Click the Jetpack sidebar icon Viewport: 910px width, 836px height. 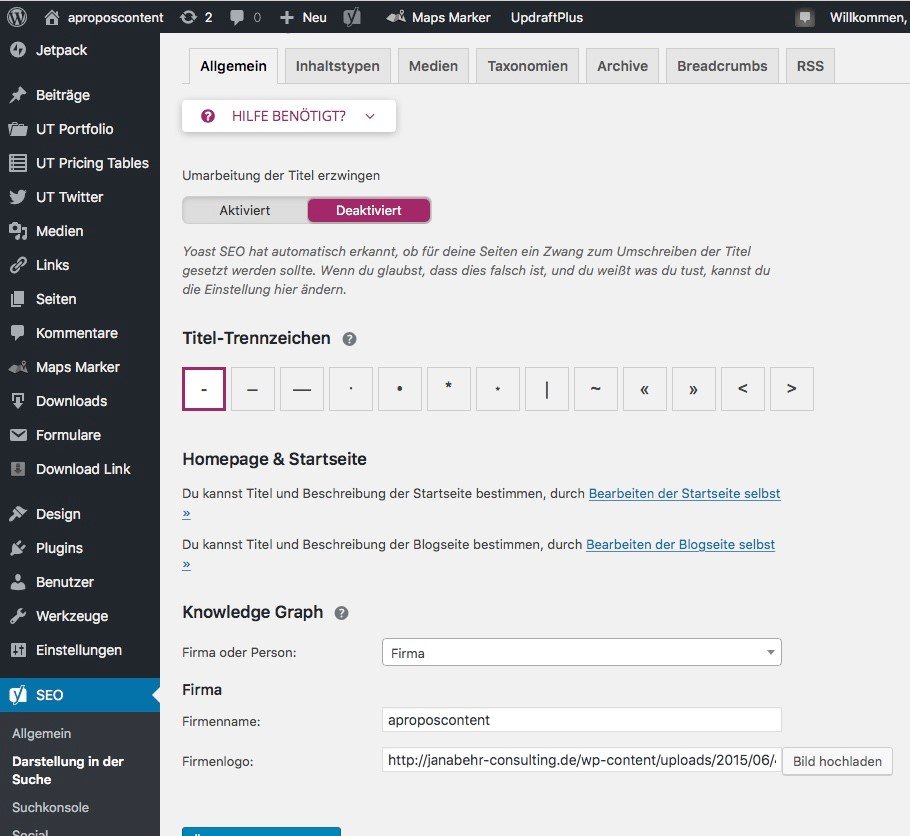coord(18,50)
